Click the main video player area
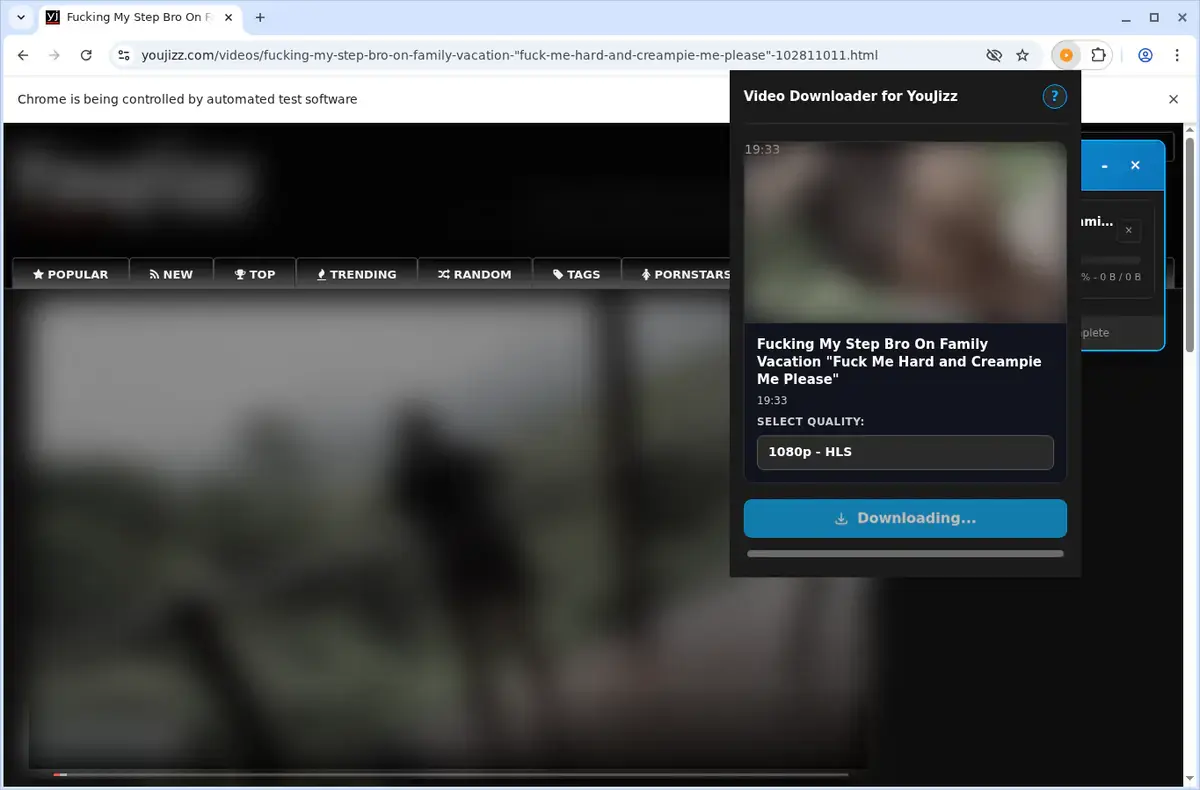This screenshot has width=1200, height=790. pos(448,530)
